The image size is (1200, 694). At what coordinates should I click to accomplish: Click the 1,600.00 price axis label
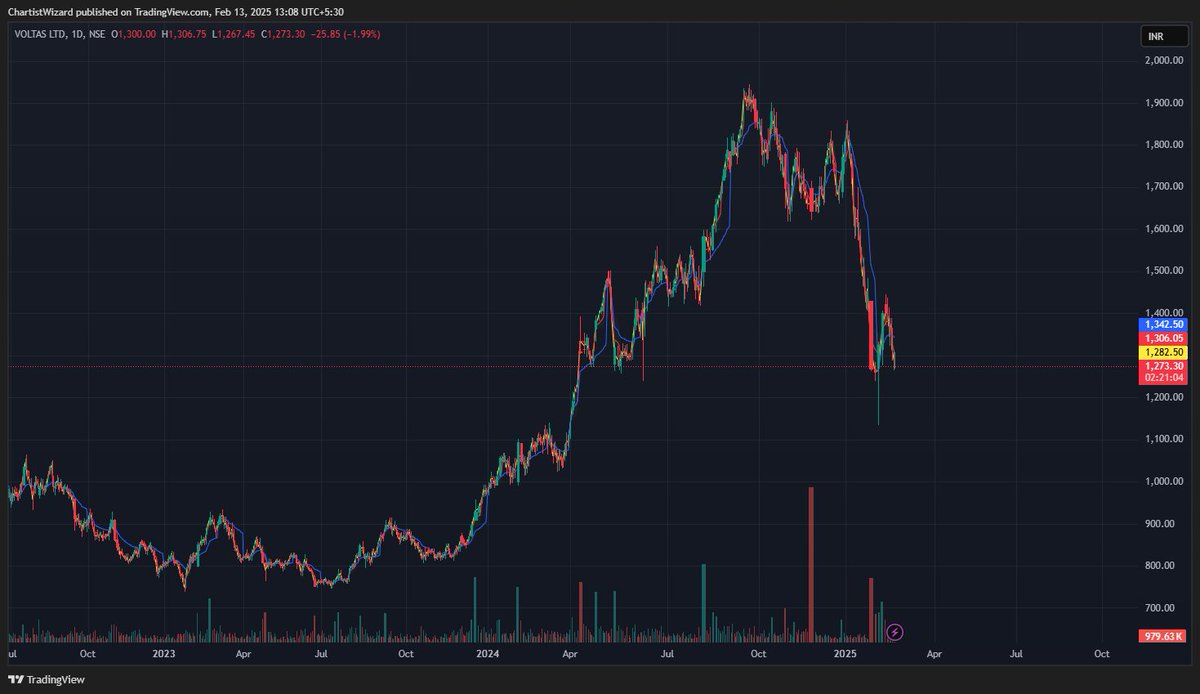(1164, 229)
